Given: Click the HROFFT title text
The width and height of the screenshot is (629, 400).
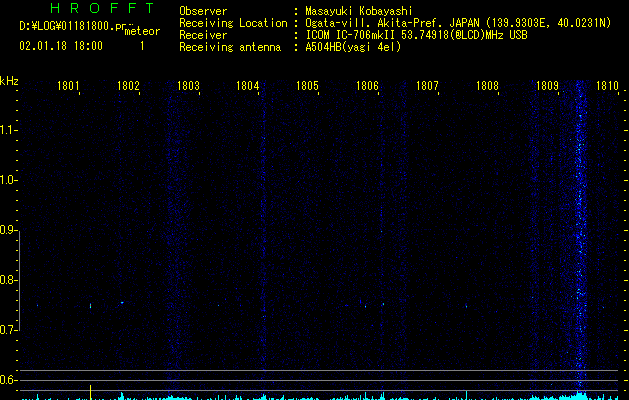Looking at the screenshot, I should (102, 8).
